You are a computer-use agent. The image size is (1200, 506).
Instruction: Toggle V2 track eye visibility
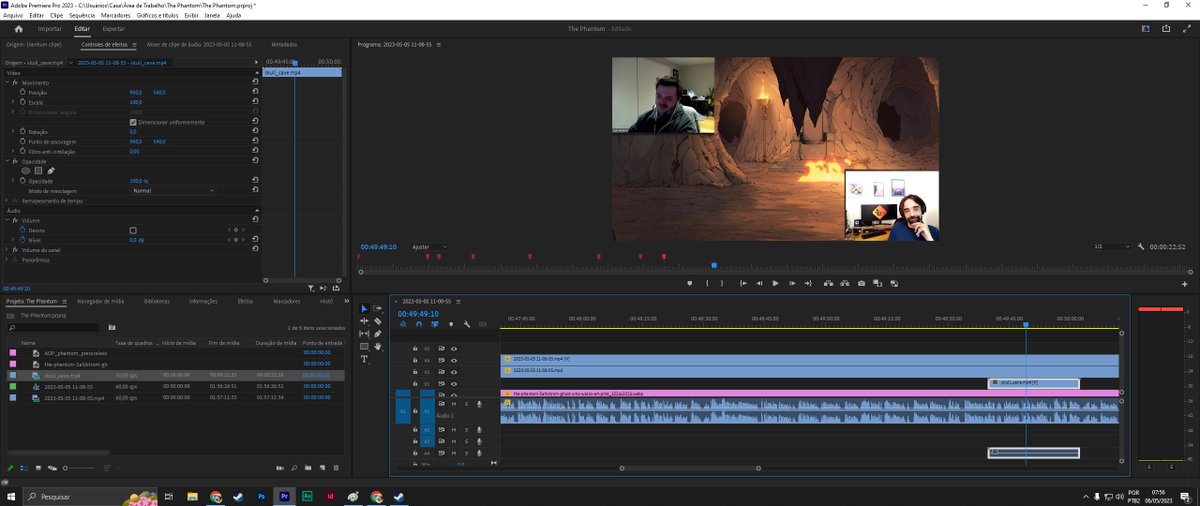point(453,383)
